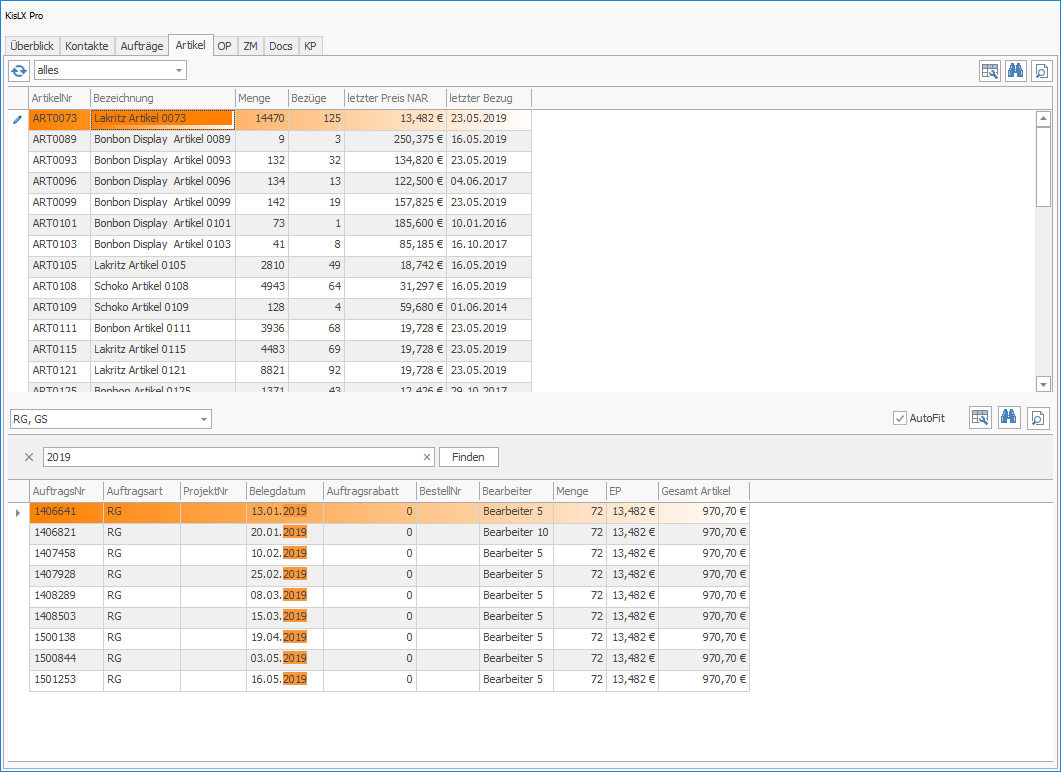Switch to the Aufträge tab
Viewport: 1061px width, 772px height.
(x=141, y=46)
